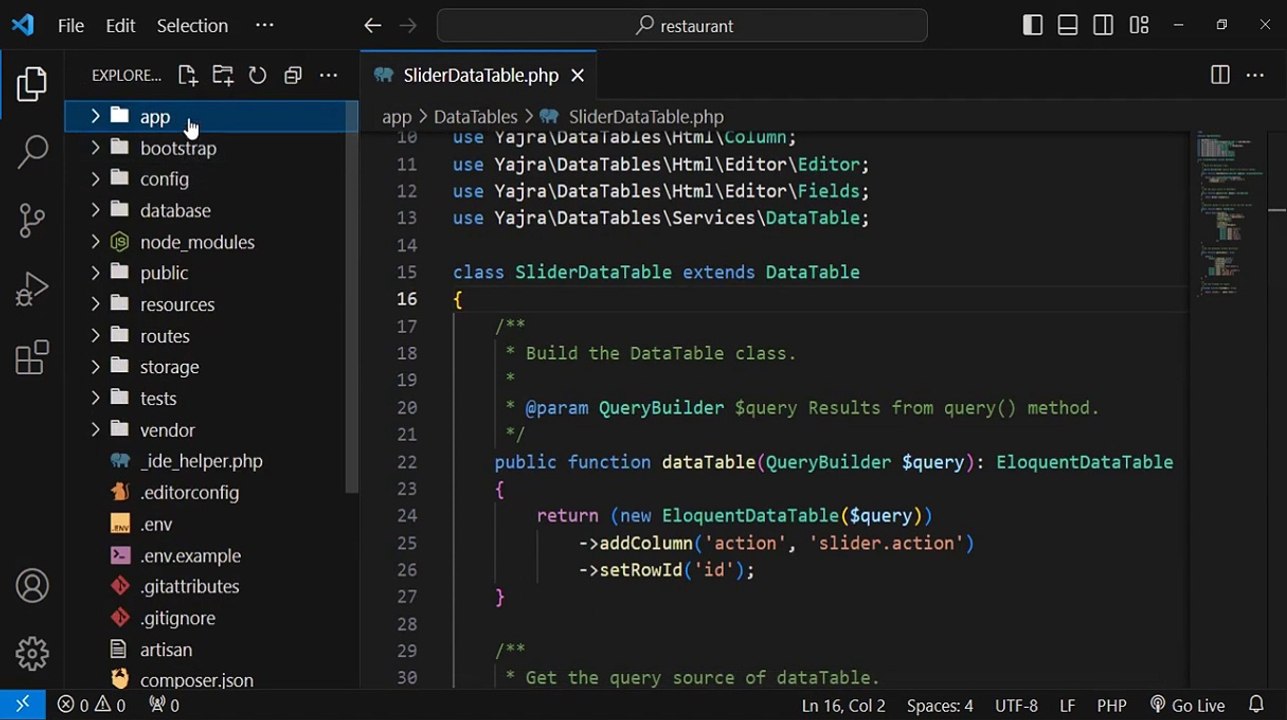Close the SliderDataTable.php tab

[x=577, y=75]
